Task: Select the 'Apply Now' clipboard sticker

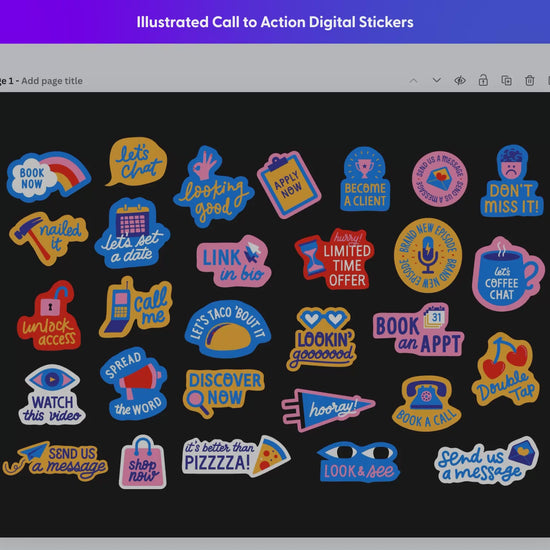Action: pyautogui.click(x=289, y=185)
